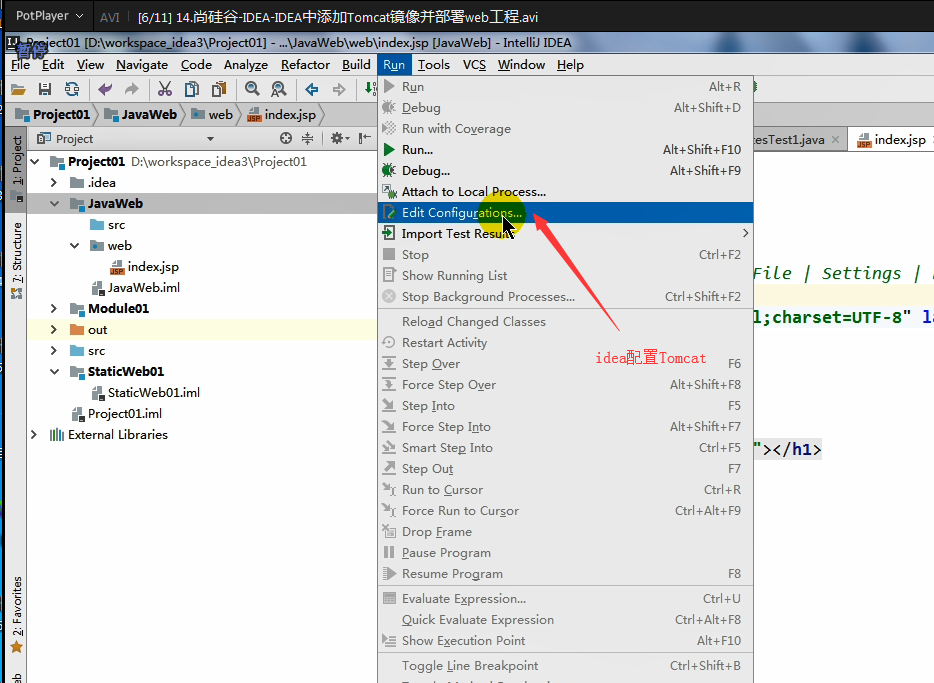Click web breadcrumb
This screenshot has width=934, height=683.
[x=212, y=114]
